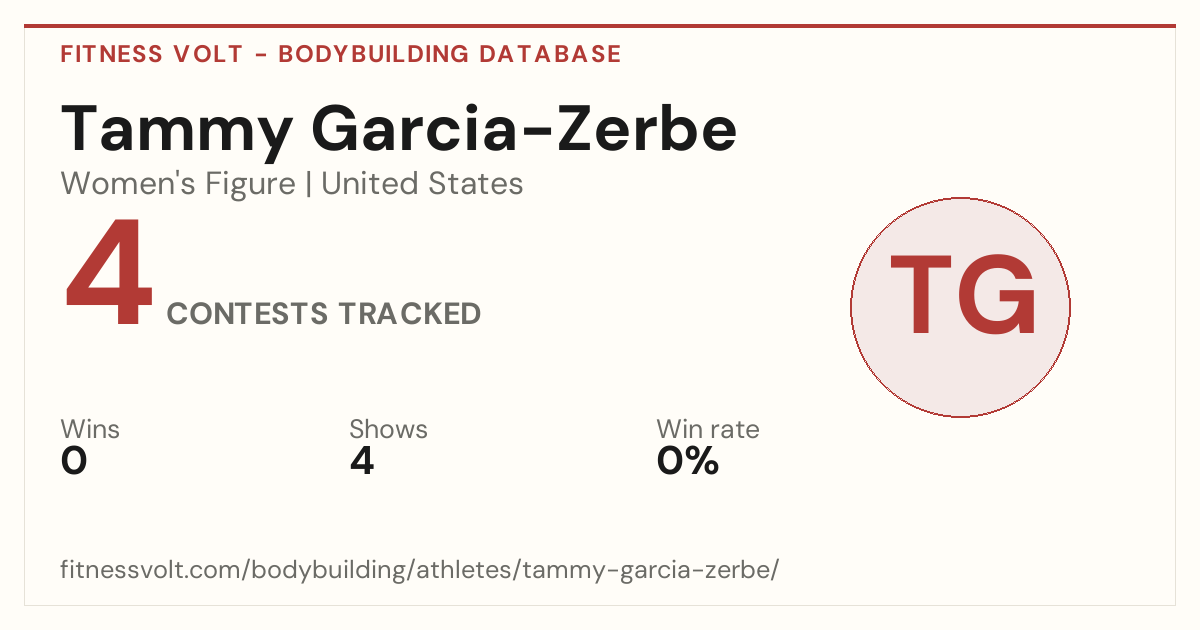Select the Tammy Garcia-Zerbe name heading
Image resolution: width=1200 pixels, height=630 pixels.
click(399, 130)
